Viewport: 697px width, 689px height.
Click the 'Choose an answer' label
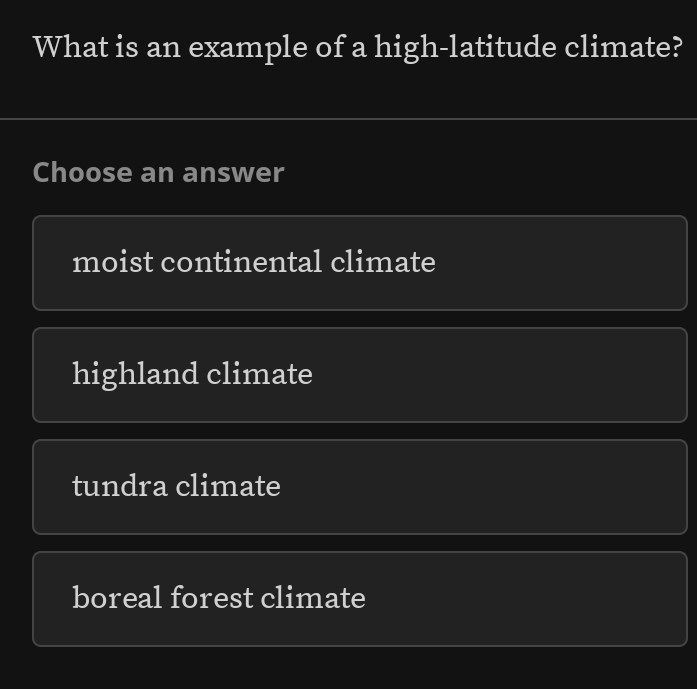159,173
